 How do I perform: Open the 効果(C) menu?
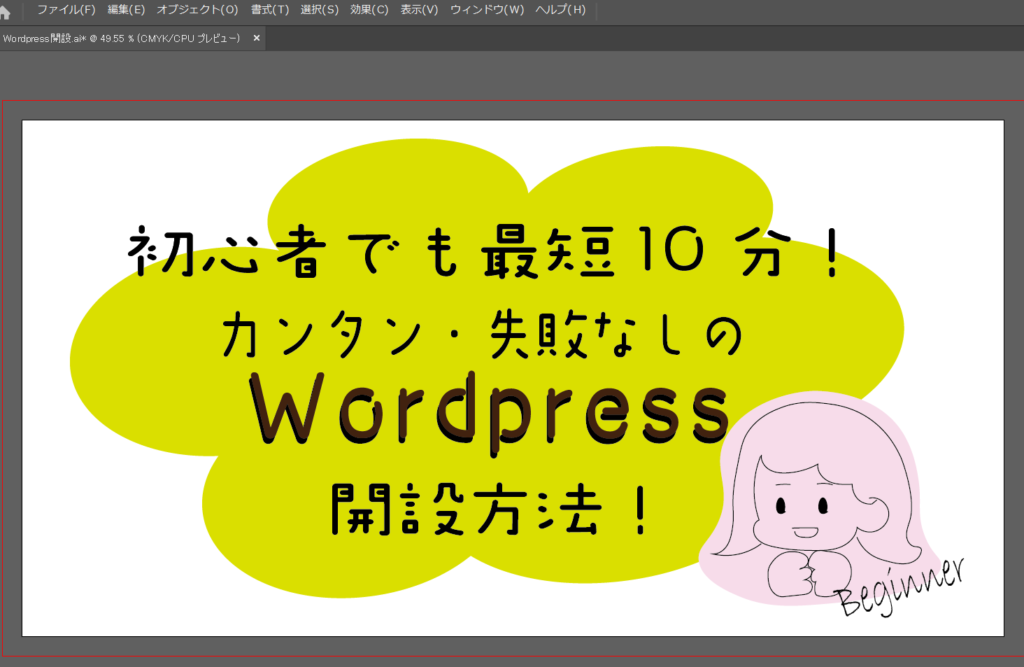coord(369,10)
